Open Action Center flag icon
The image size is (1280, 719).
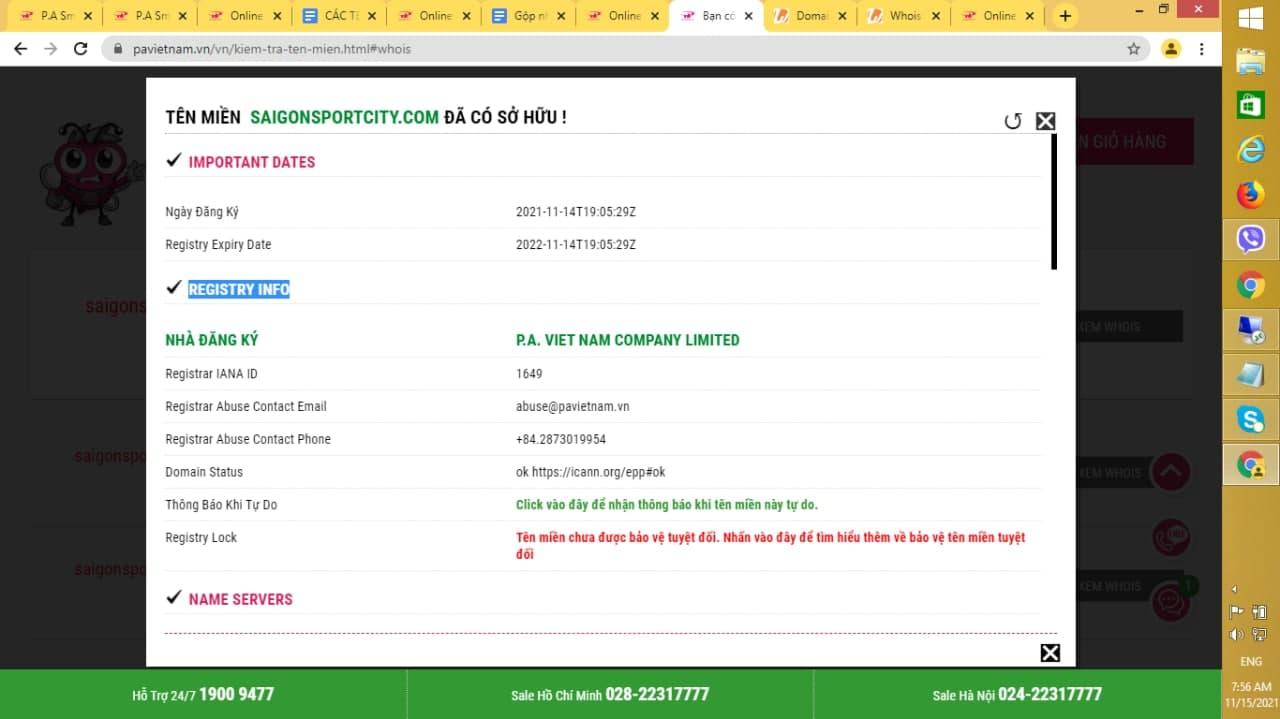click(1237, 612)
